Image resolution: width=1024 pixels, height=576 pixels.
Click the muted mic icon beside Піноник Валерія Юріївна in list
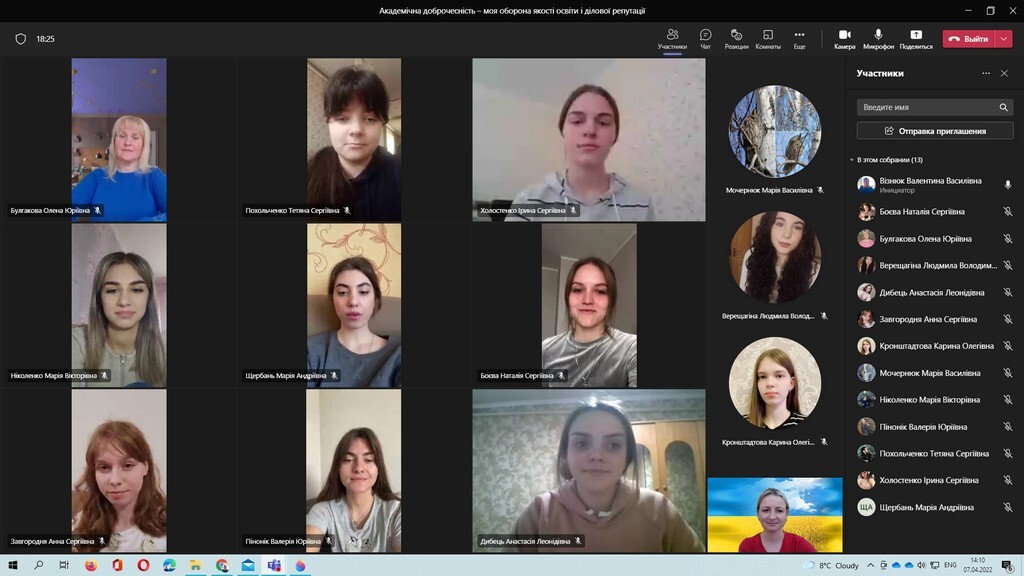(x=1008, y=426)
